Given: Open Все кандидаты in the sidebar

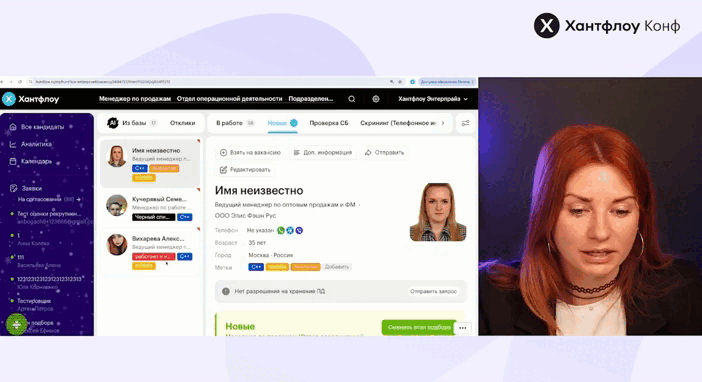Looking at the screenshot, I should coord(42,127).
